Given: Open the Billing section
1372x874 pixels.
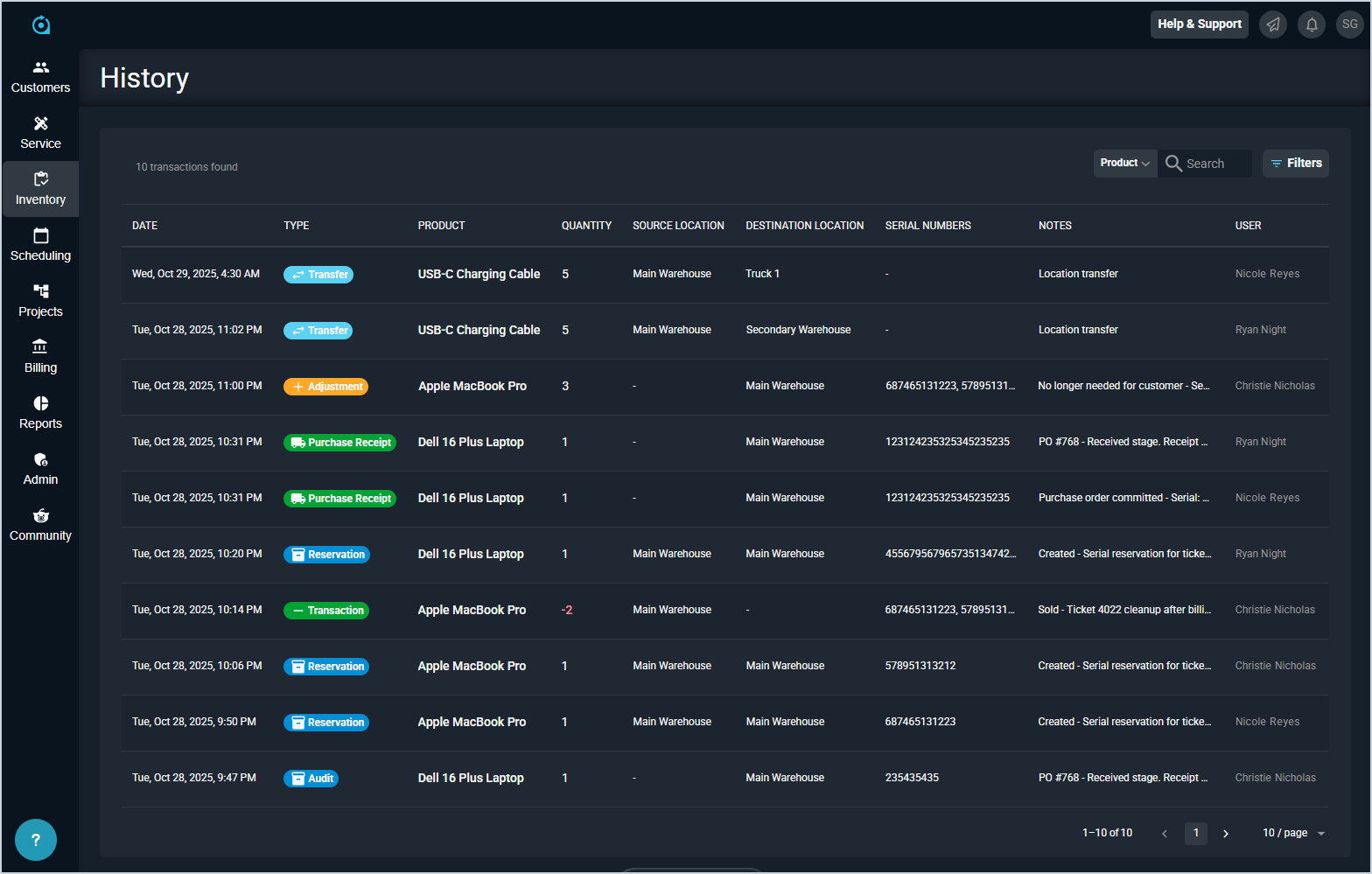Looking at the screenshot, I should [40, 357].
